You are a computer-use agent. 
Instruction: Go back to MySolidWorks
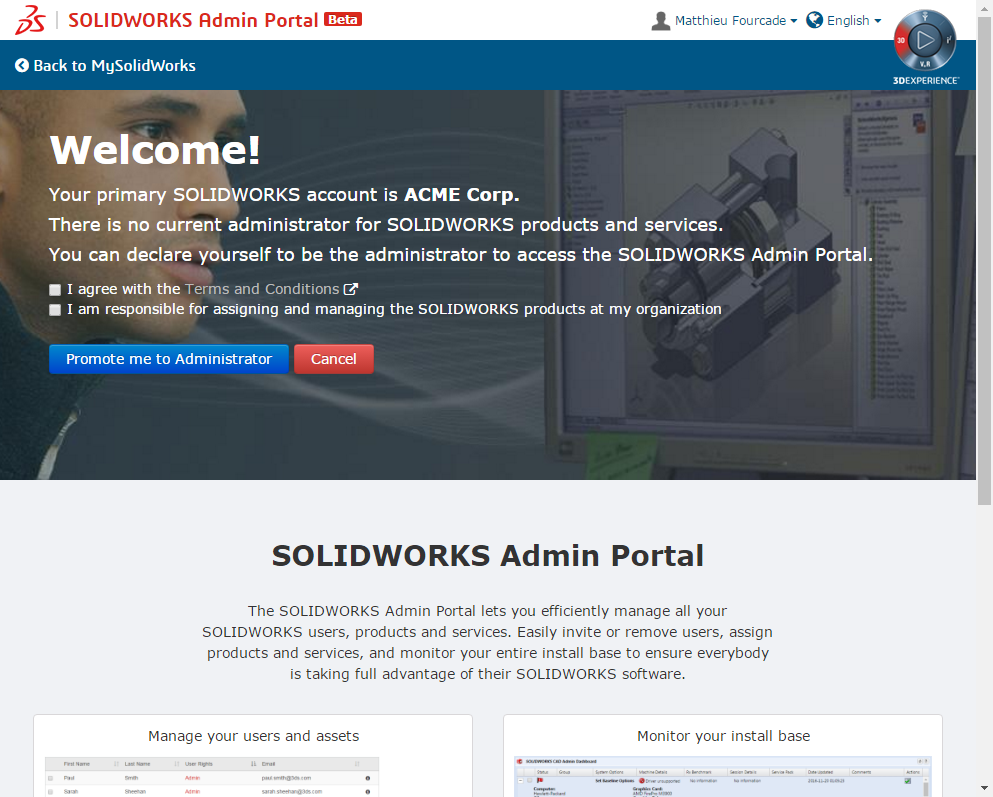tap(105, 66)
